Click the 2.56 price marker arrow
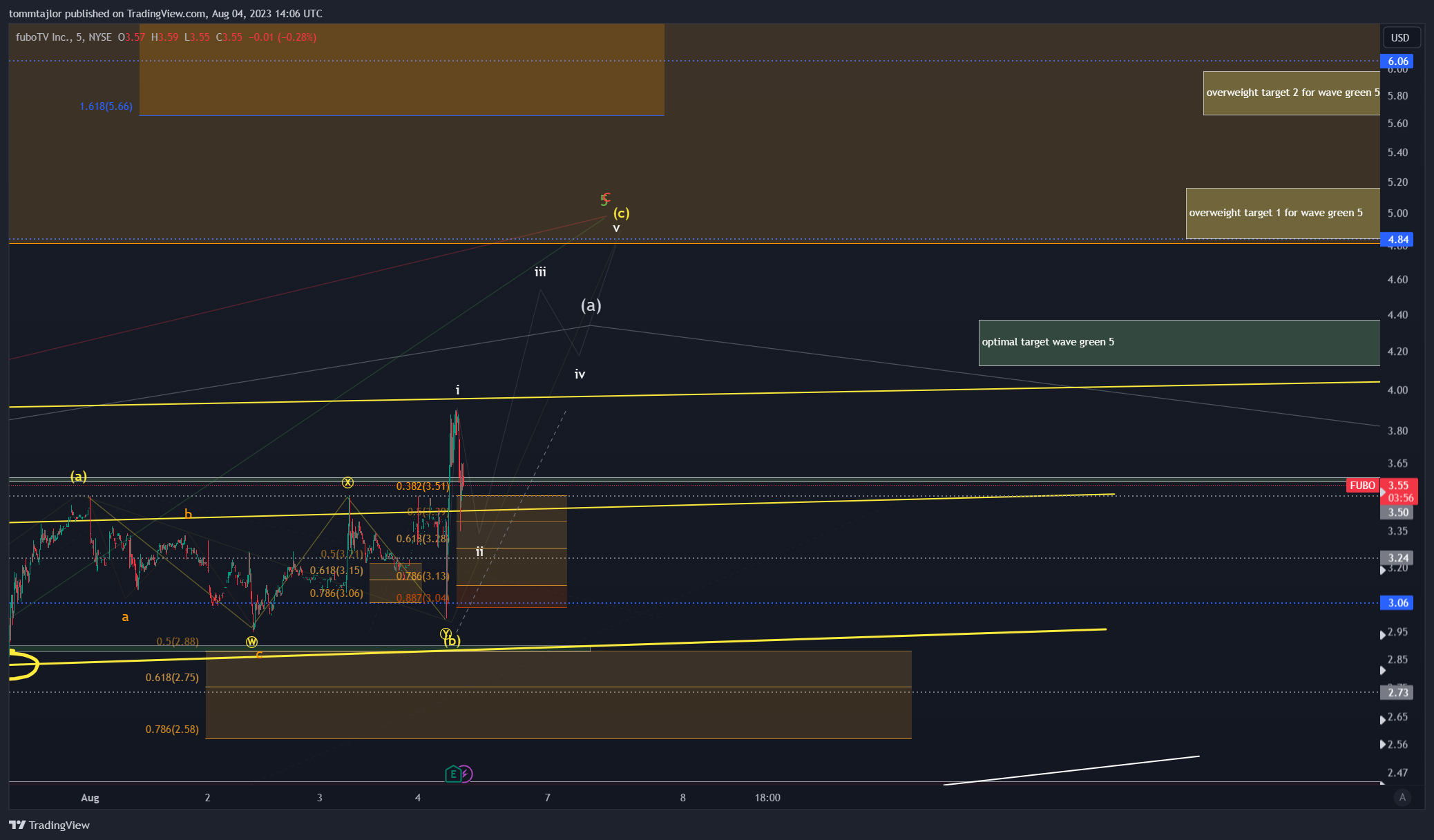The width and height of the screenshot is (1434, 840). click(1382, 745)
